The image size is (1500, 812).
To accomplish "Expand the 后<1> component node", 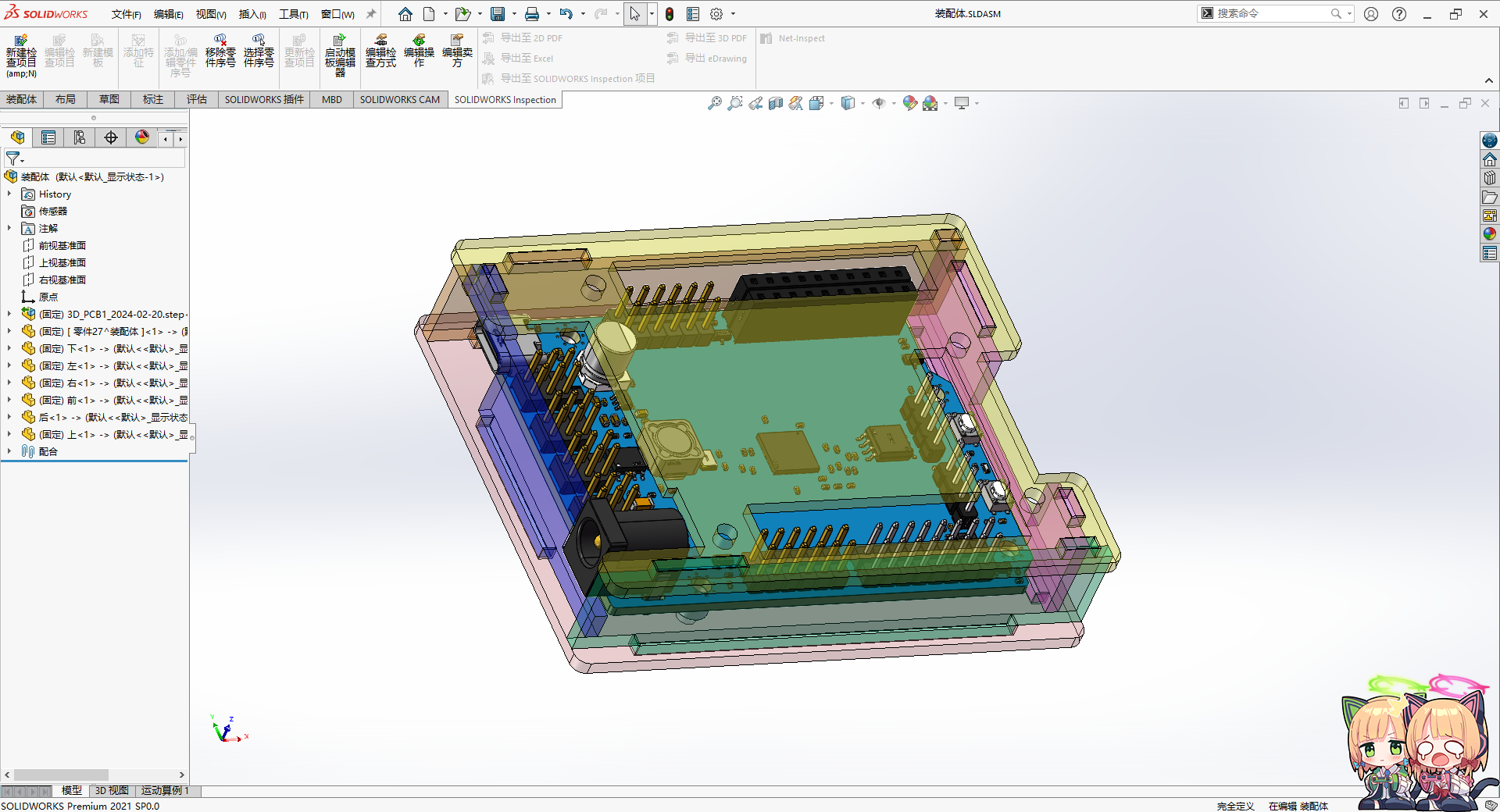I will 9,417.
